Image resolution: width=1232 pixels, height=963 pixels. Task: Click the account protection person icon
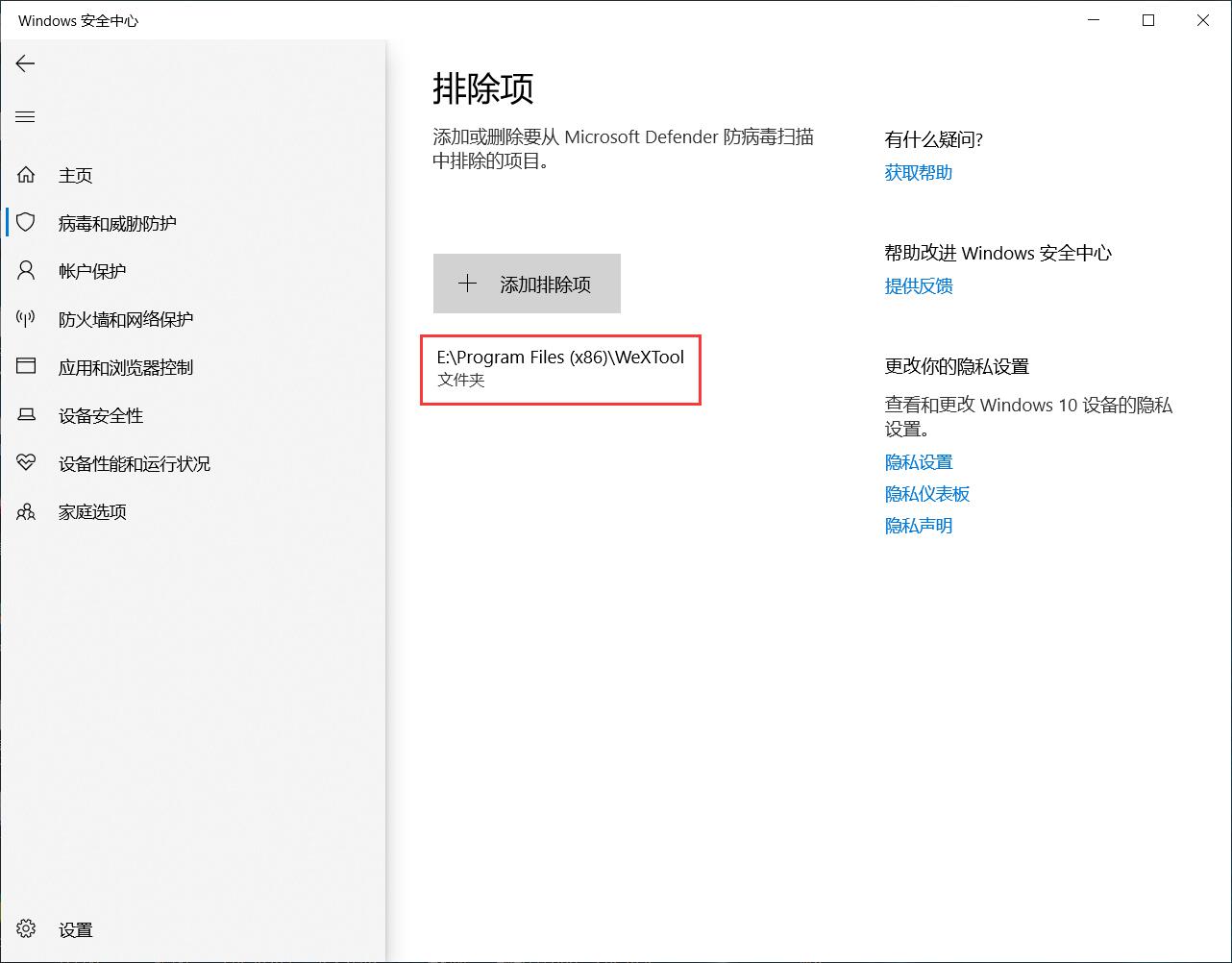(x=26, y=271)
